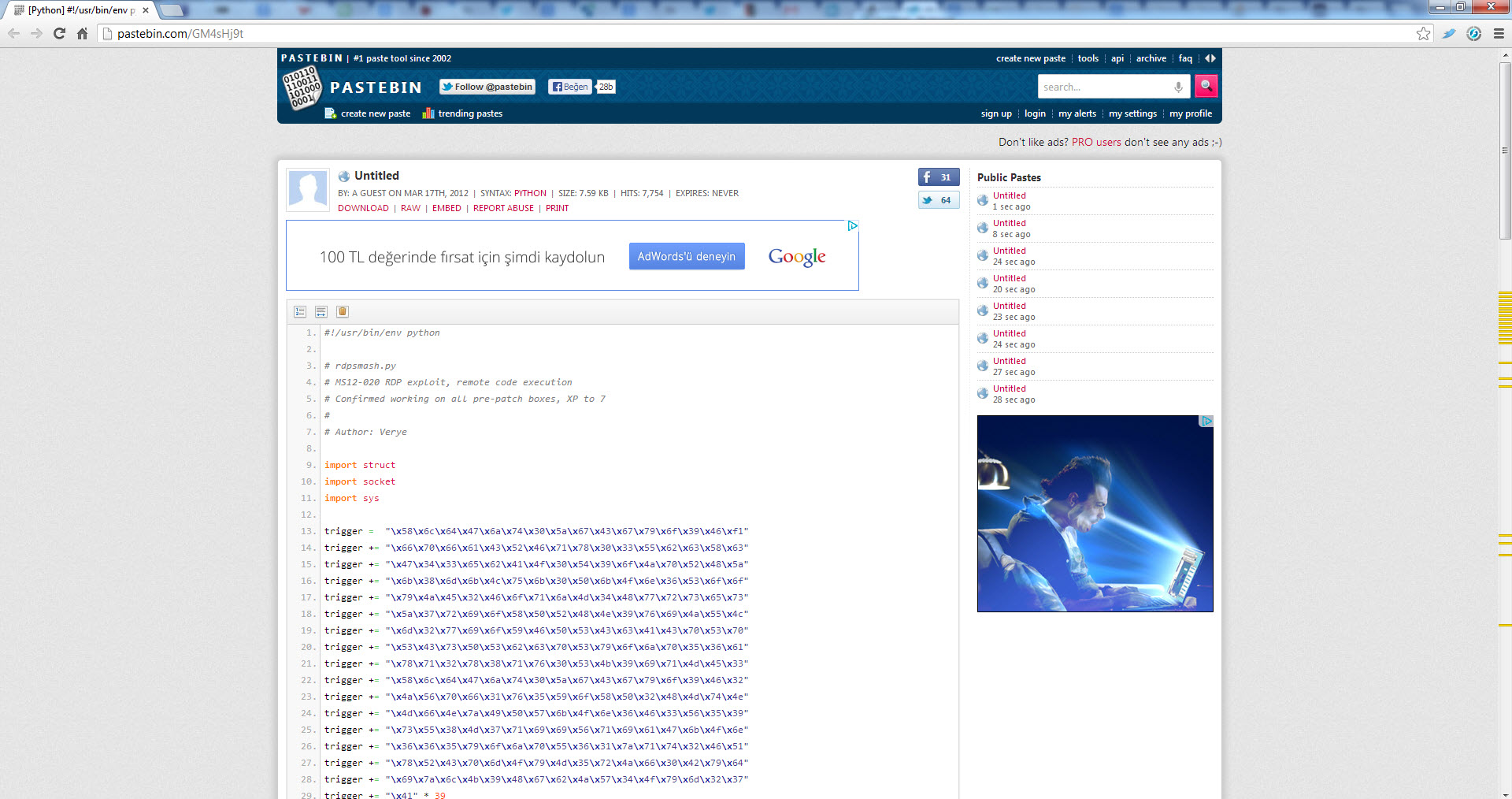Click the login link
Image resolution: width=1512 pixels, height=799 pixels.
pyautogui.click(x=1035, y=113)
